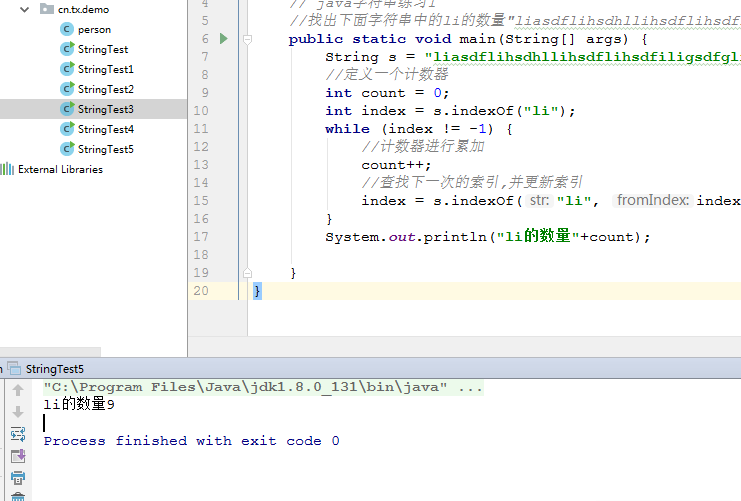This screenshot has width=741, height=501.
Task: Open StringTest5 in project tree
Action: coord(105,149)
